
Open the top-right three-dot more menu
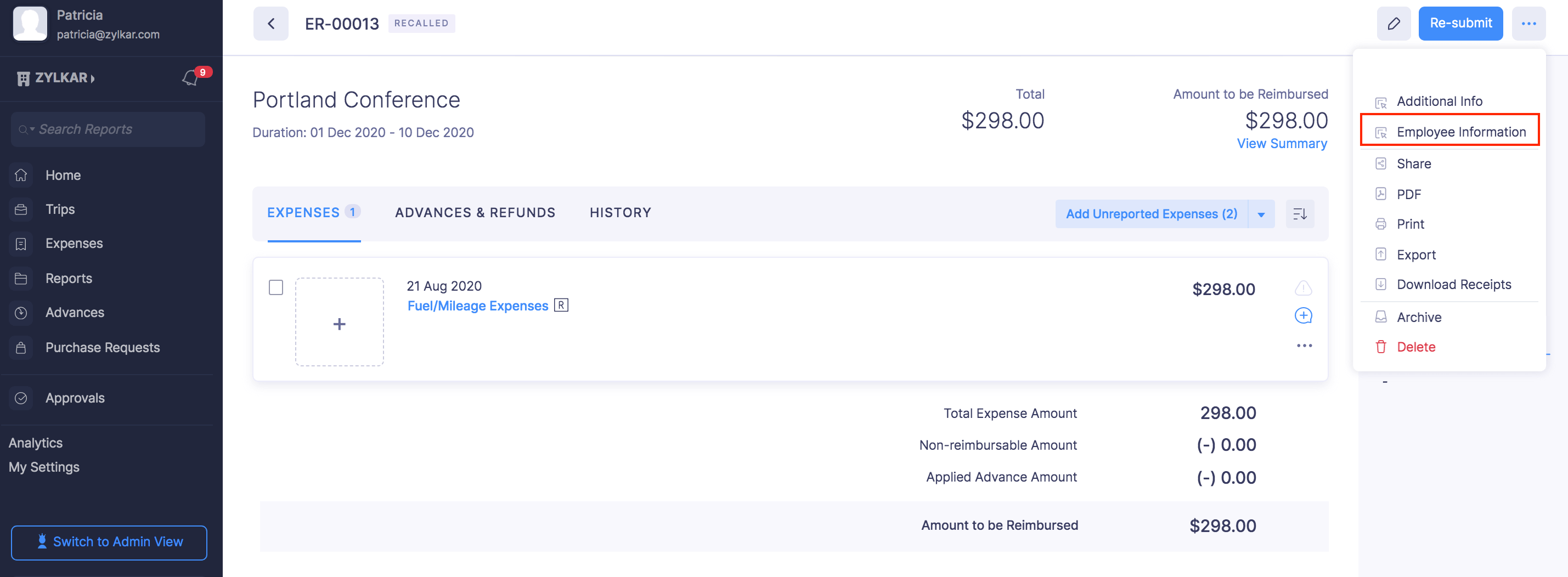1528,24
